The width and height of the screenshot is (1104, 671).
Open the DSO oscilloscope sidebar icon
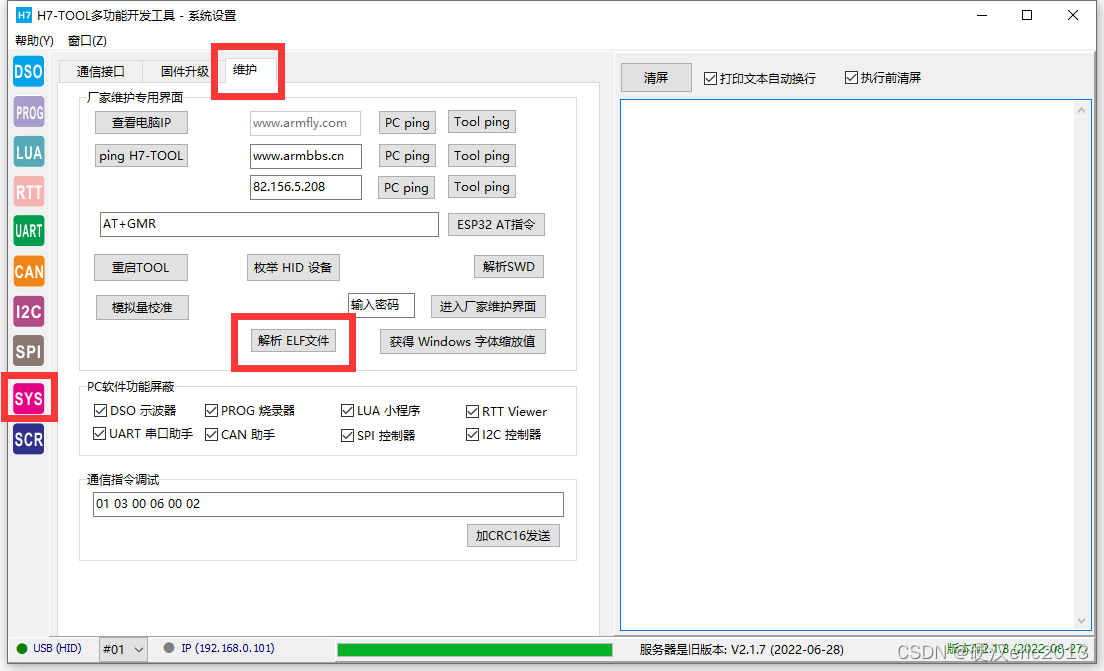tap(29, 72)
